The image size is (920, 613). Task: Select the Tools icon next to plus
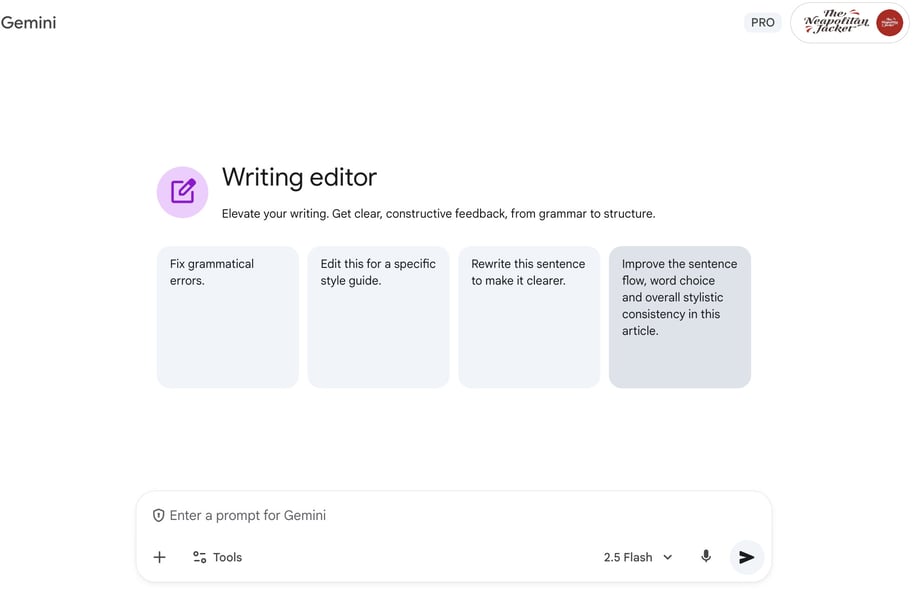(197, 556)
